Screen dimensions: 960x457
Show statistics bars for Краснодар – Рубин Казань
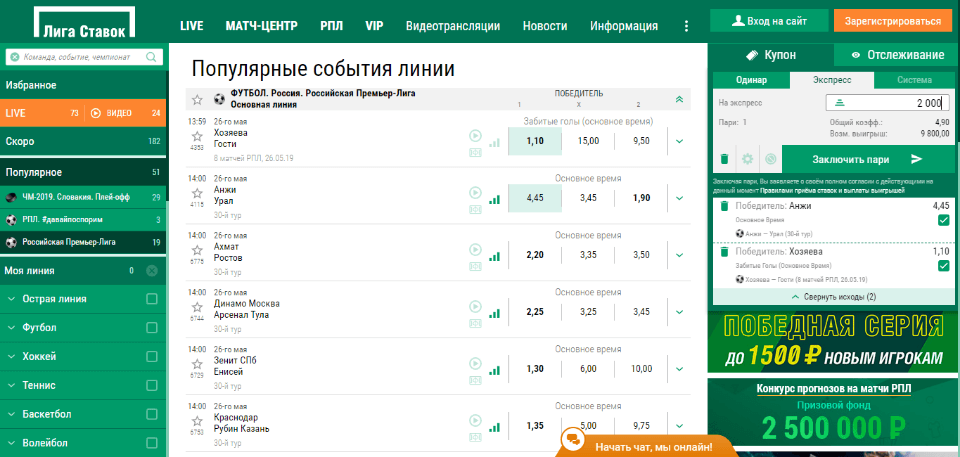(494, 427)
